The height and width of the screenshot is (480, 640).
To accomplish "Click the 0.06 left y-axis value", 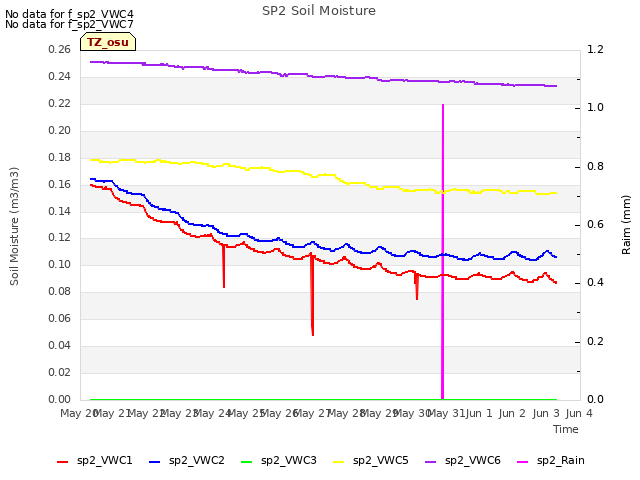I will (x=60, y=318).
